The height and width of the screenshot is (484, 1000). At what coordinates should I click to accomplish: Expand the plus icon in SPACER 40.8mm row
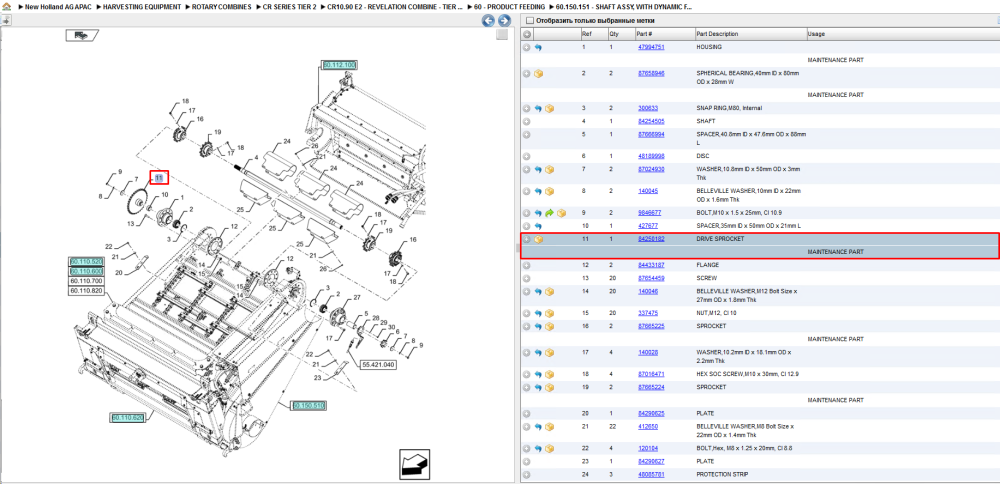coord(527,135)
